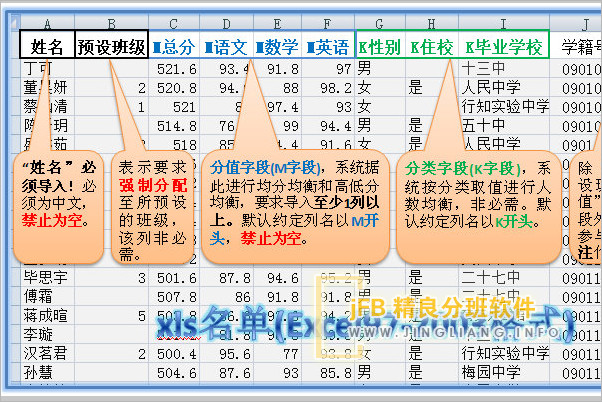
Task: Click math score 77 for 汉茗君
Action: pyautogui.click(x=278, y=353)
